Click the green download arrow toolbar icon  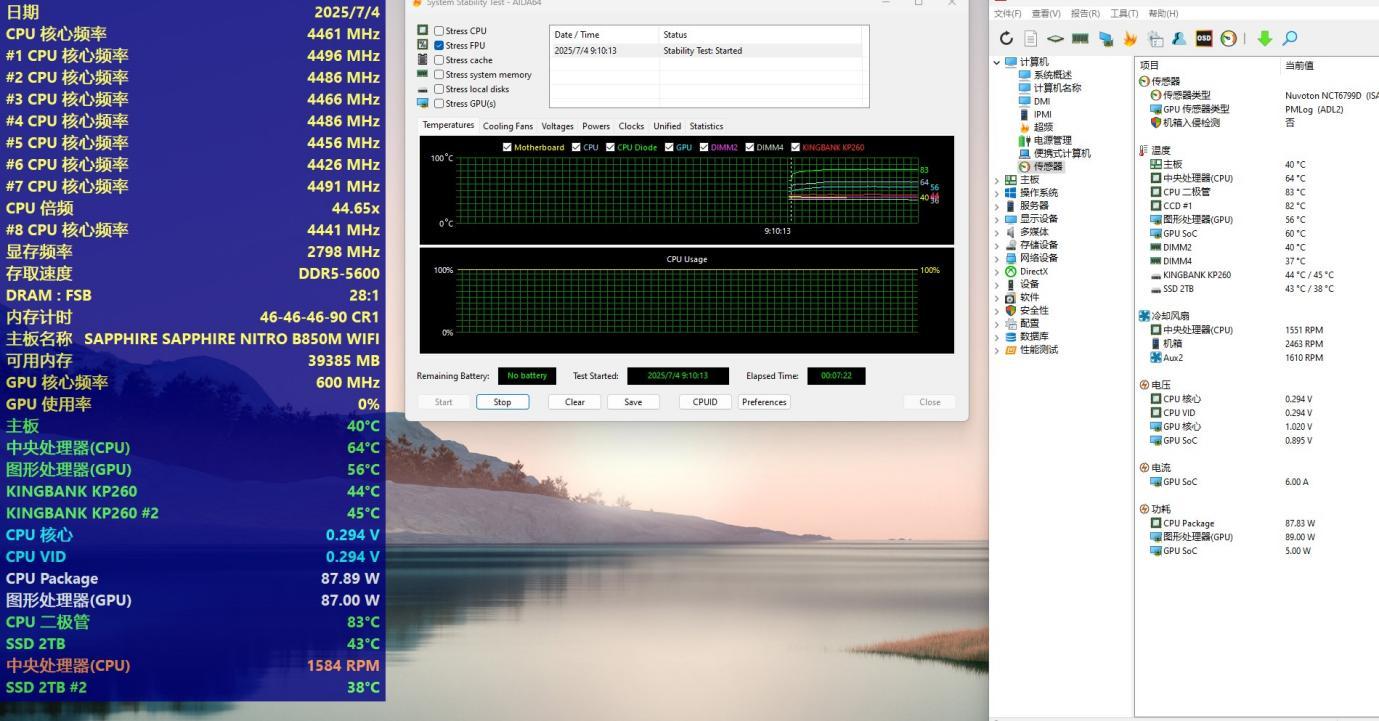1265,39
